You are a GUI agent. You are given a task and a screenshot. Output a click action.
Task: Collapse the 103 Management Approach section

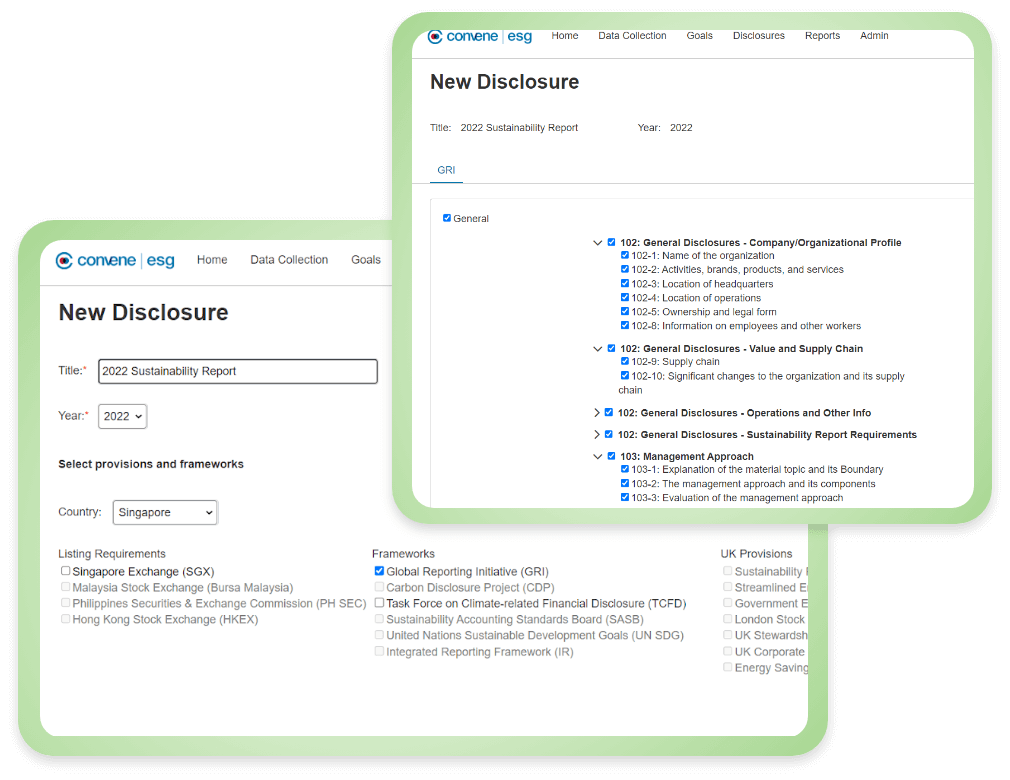[597, 456]
